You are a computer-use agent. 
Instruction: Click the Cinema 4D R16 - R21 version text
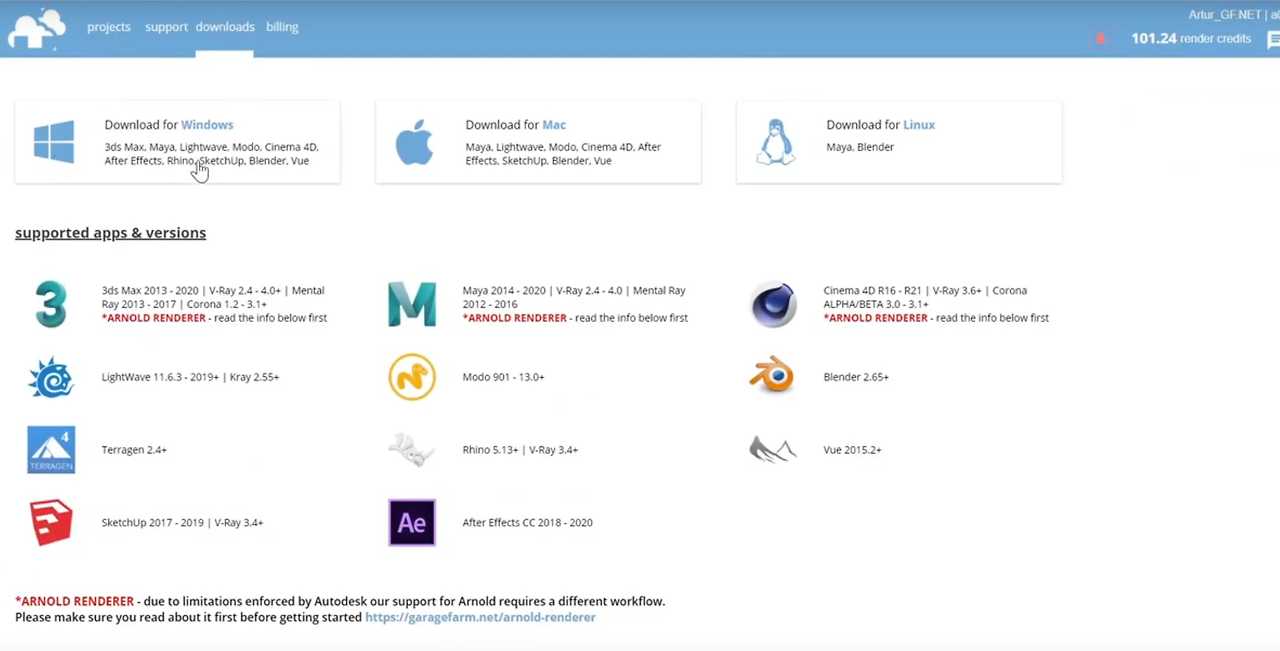click(x=925, y=297)
